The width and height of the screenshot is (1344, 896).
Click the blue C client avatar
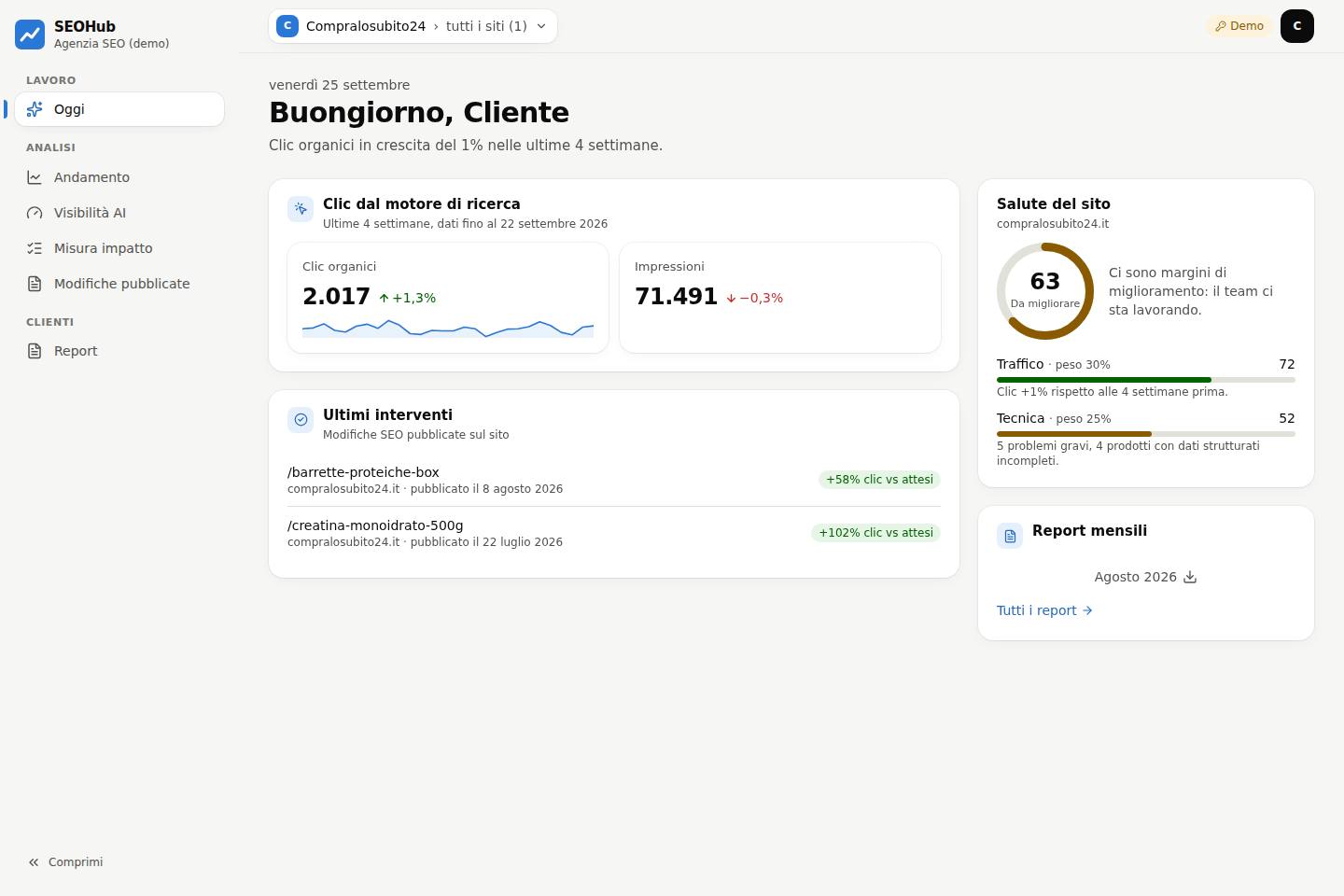tap(287, 26)
